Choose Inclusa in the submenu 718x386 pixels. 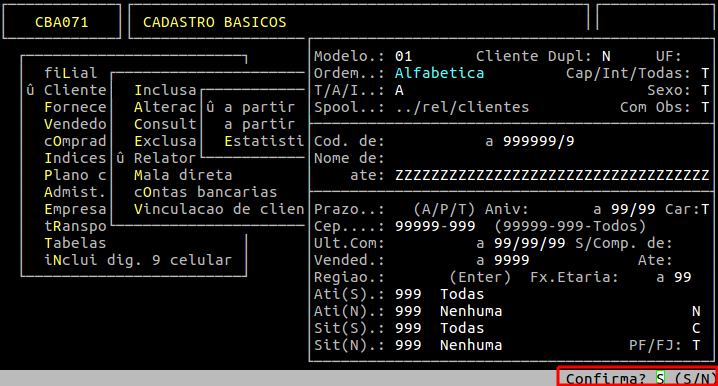[x=165, y=90]
